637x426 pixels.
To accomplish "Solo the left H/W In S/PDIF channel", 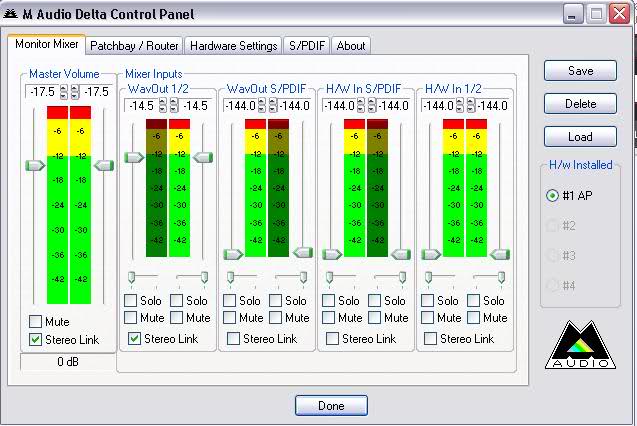I will [328, 301].
